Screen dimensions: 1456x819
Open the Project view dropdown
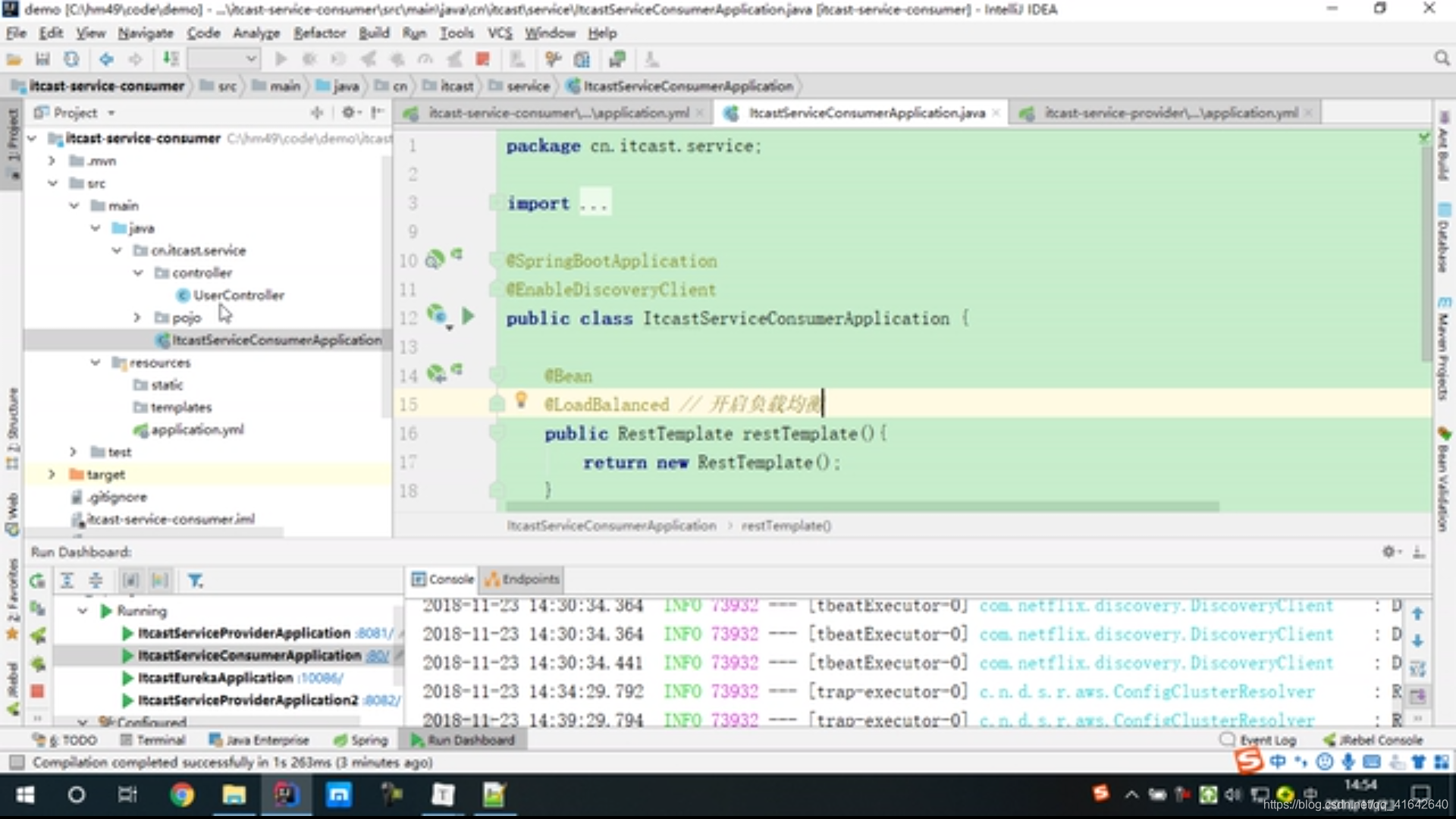point(111,113)
